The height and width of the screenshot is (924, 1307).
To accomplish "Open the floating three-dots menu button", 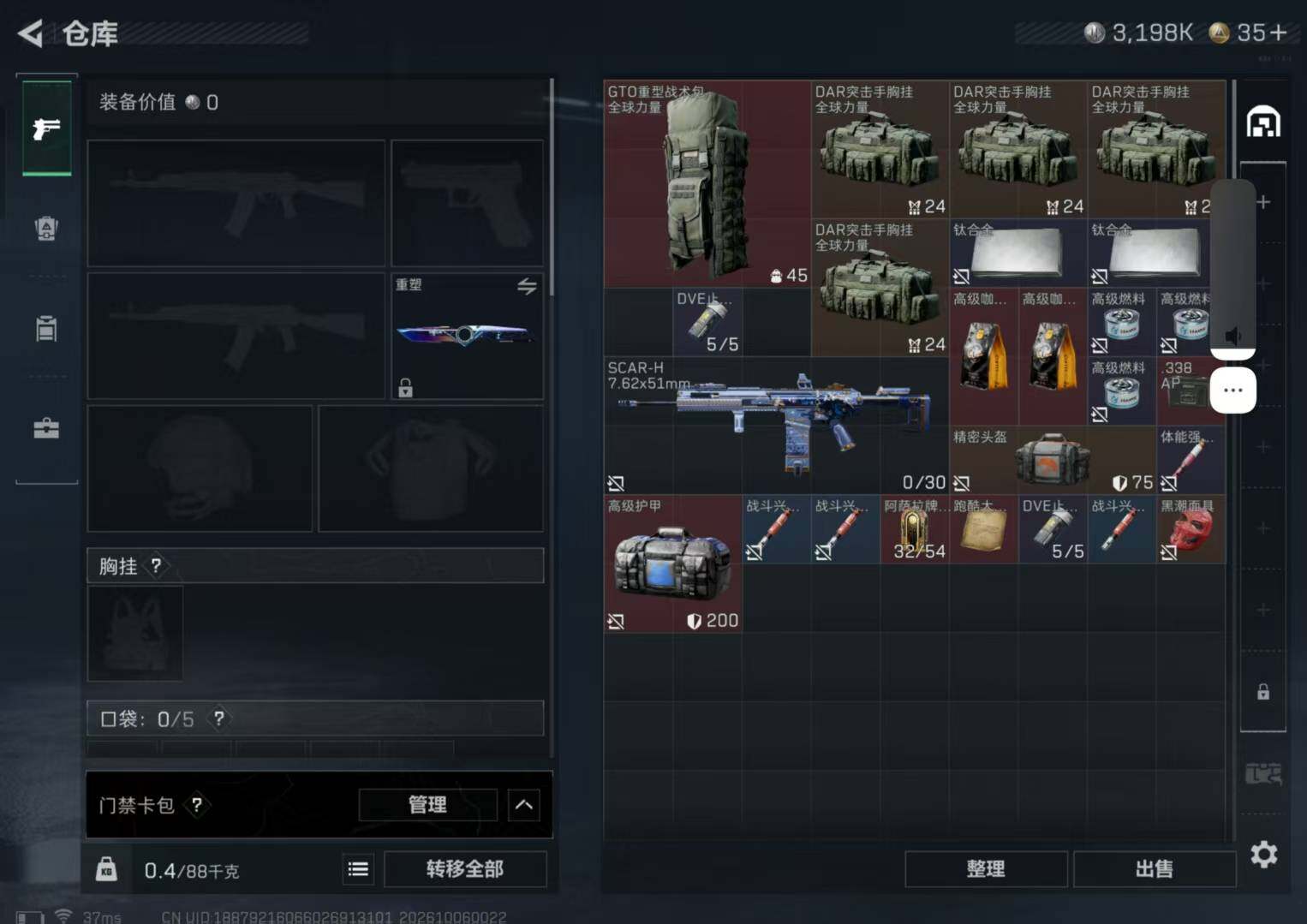I will point(1232,390).
